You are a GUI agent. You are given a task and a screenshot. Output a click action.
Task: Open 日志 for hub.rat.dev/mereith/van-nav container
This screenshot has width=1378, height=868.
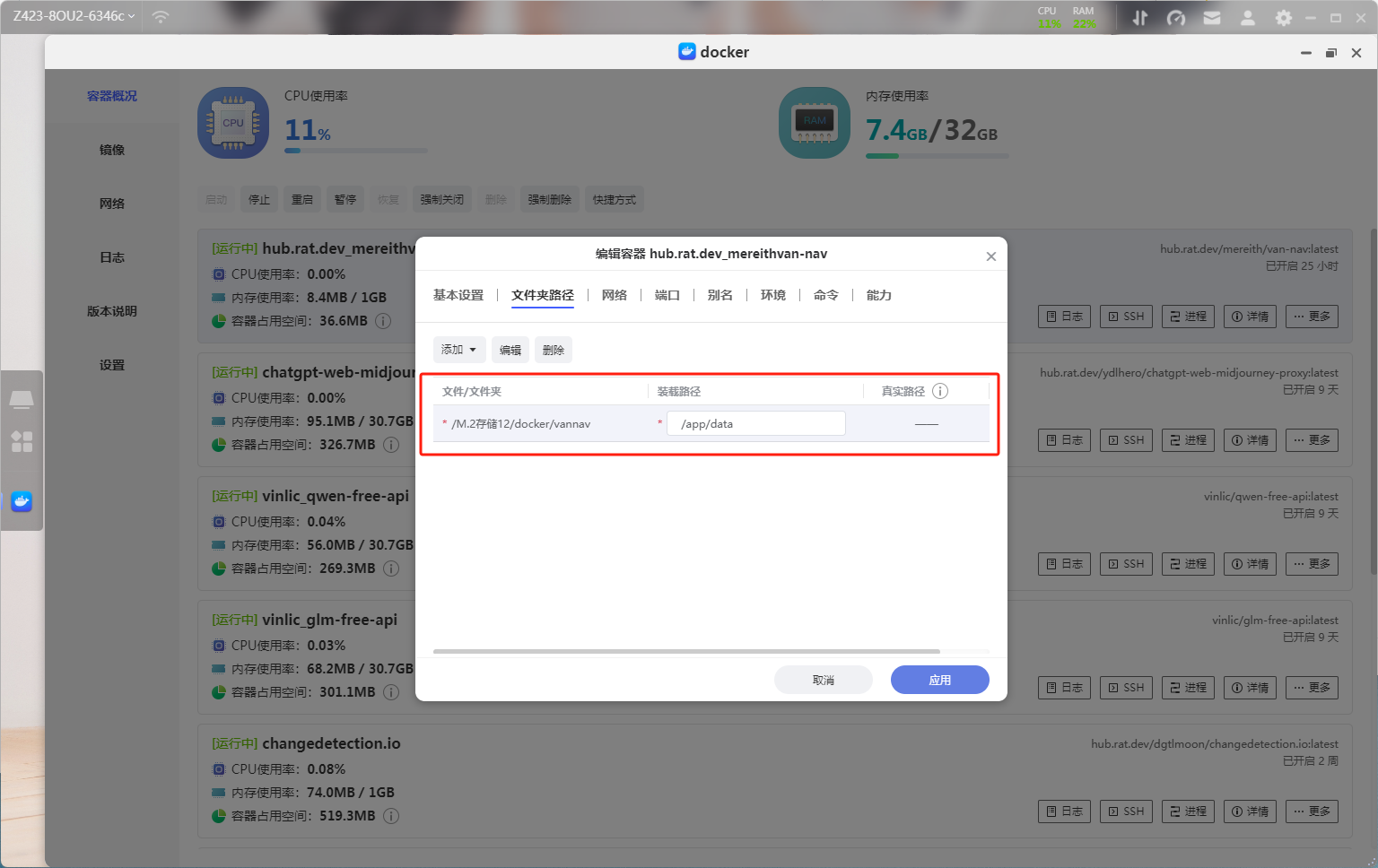(x=1065, y=317)
